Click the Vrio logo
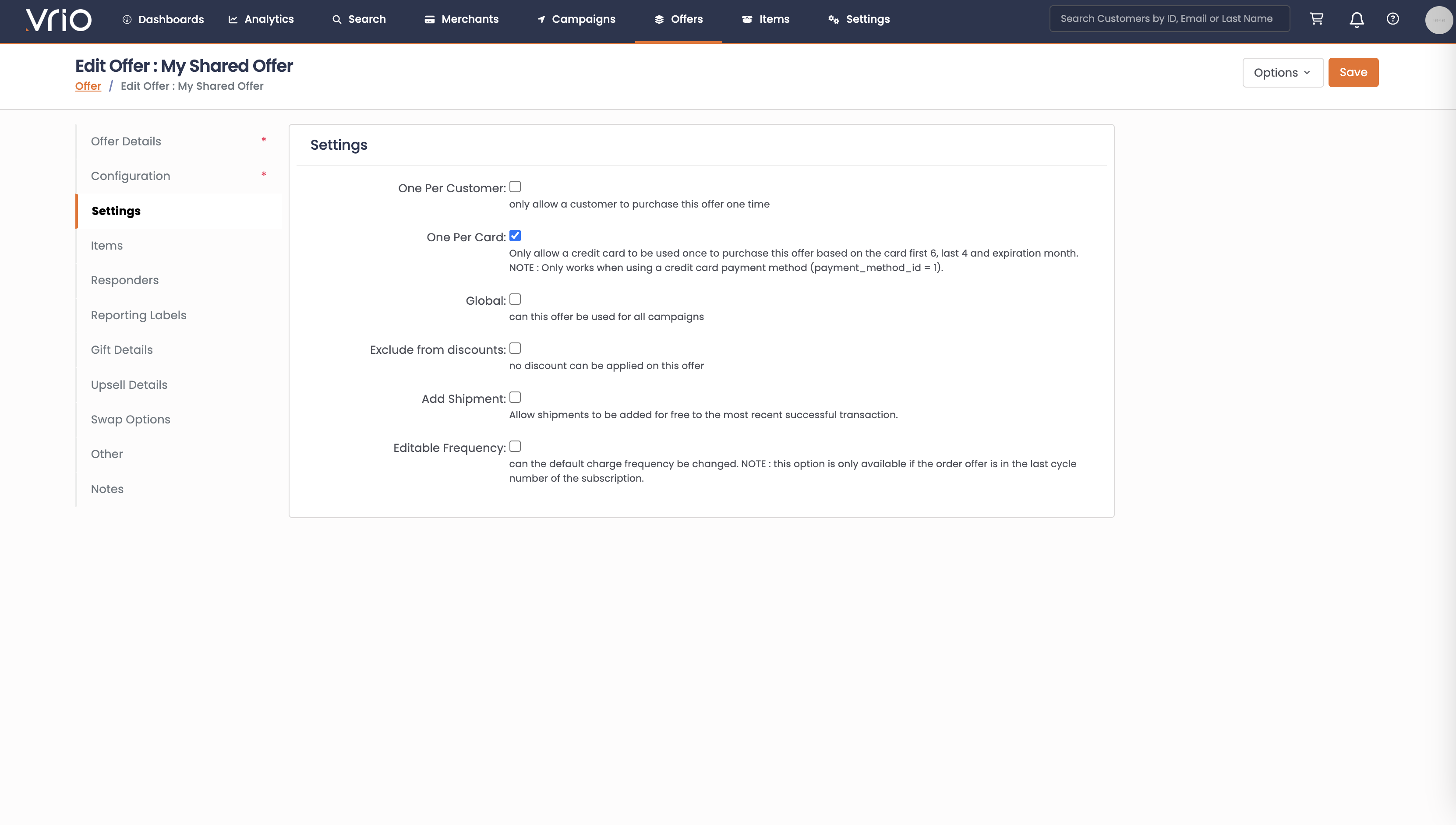The width and height of the screenshot is (1456, 825). tap(58, 20)
